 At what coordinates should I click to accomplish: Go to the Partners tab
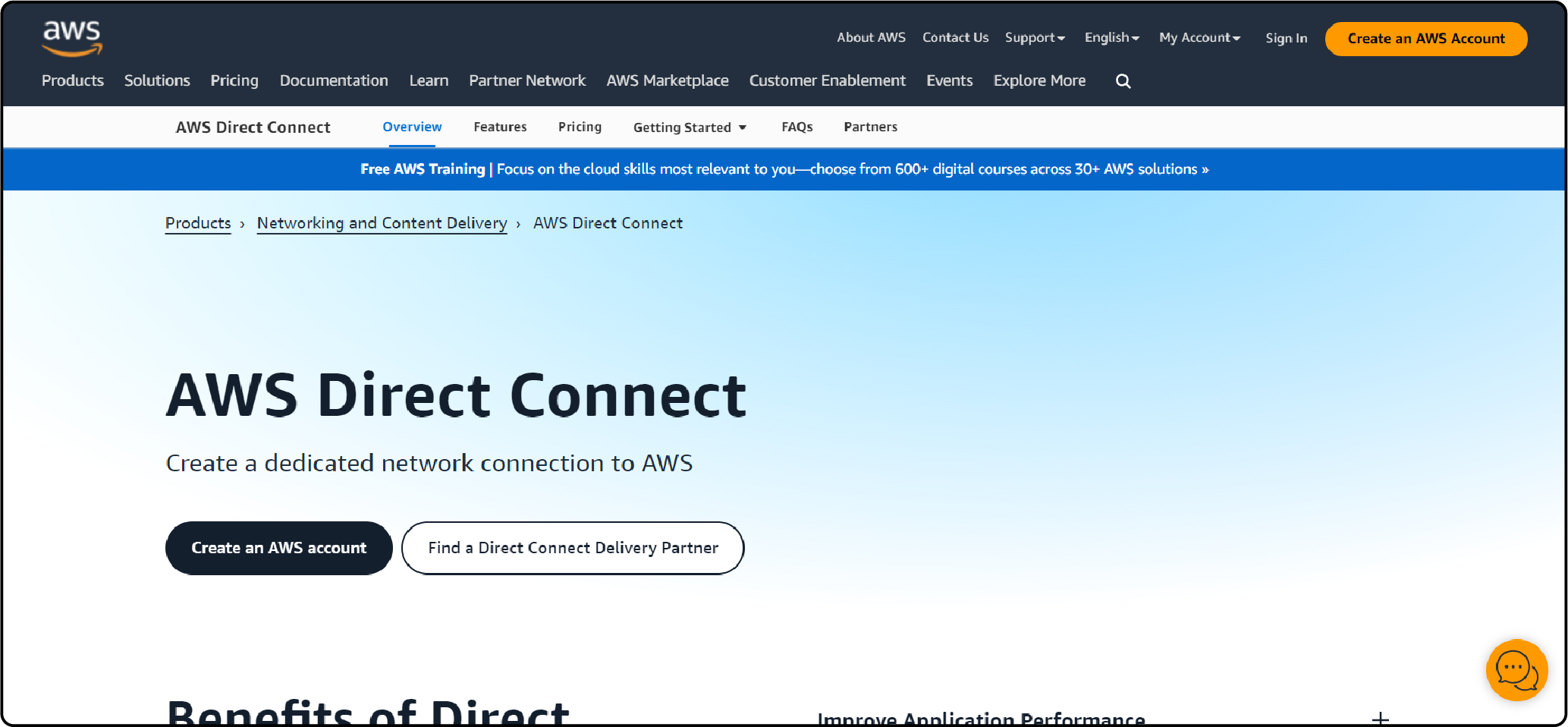(x=870, y=127)
